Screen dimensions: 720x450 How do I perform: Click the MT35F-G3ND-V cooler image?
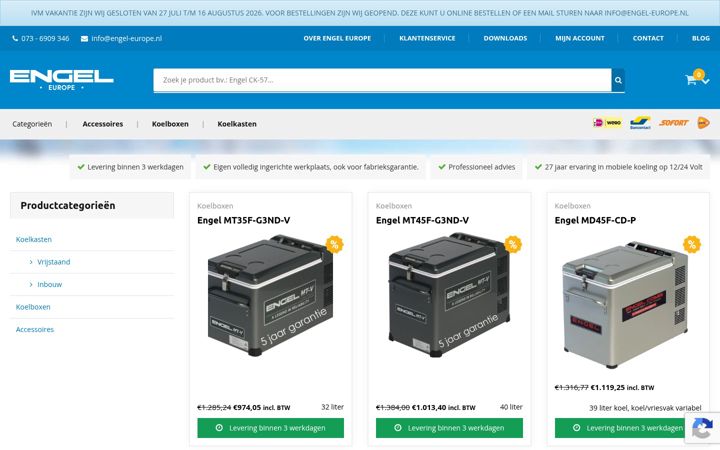tap(270, 296)
